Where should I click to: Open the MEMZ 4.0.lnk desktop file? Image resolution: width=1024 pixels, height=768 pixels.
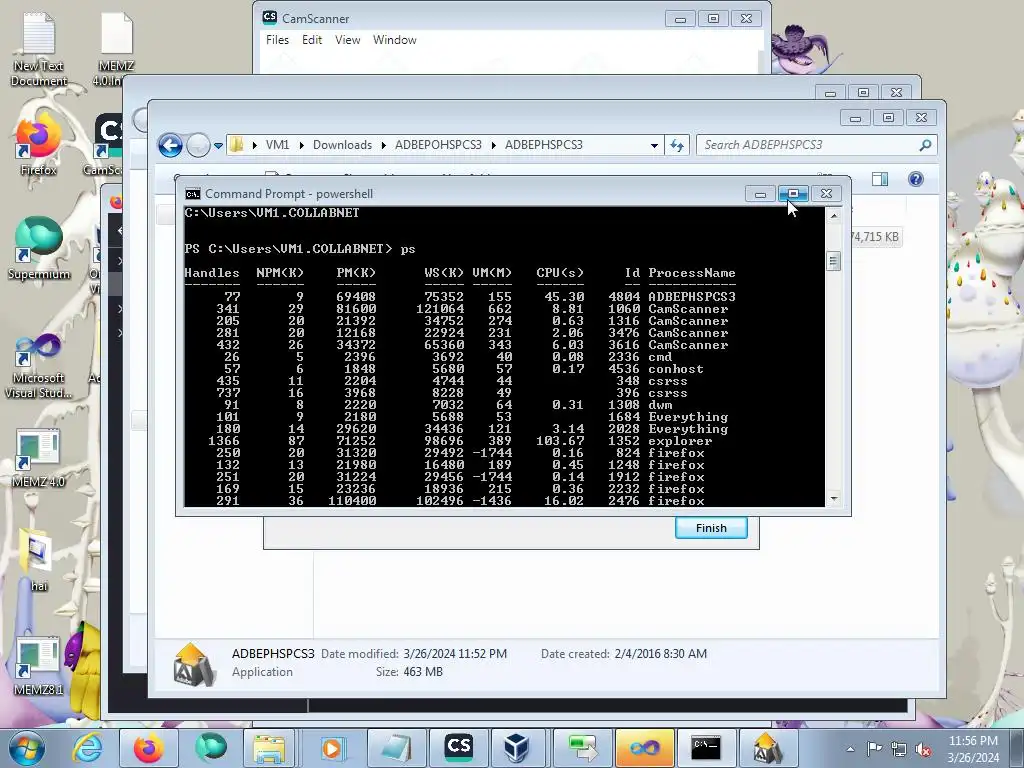point(116,49)
